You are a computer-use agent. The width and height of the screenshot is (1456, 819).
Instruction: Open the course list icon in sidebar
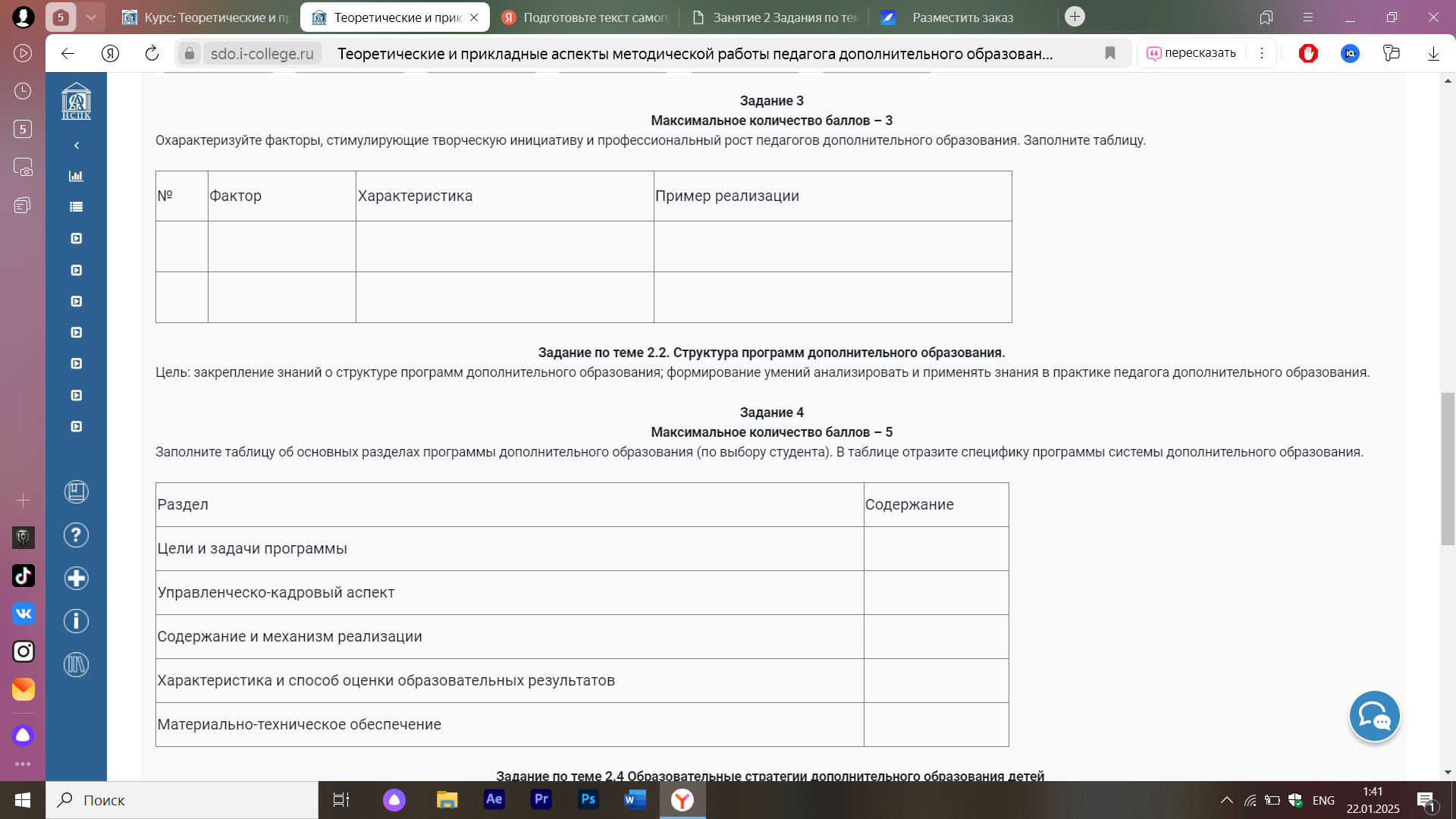(76, 207)
